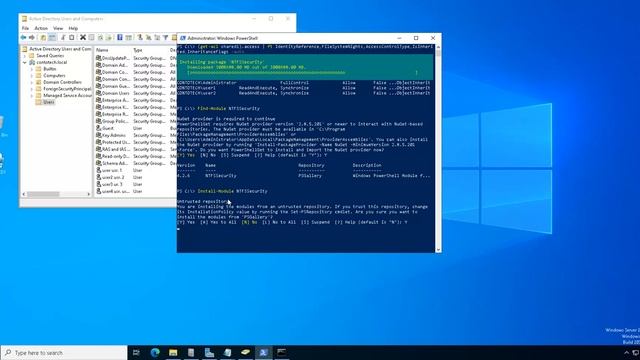Click the taskbar search box
640x360 pixels.
point(64,353)
